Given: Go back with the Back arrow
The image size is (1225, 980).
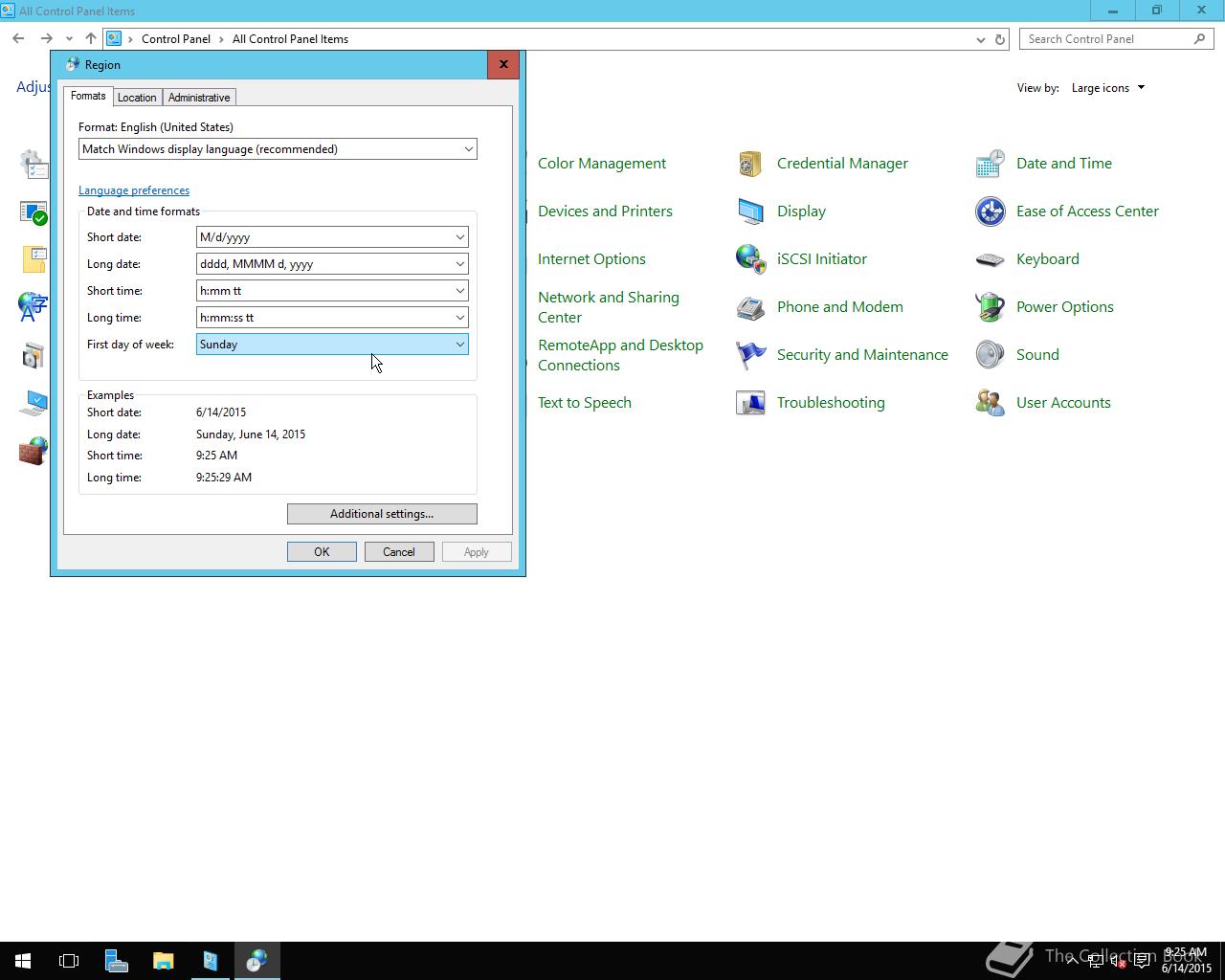Looking at the screenshot, I should click(x=18, y=39).
